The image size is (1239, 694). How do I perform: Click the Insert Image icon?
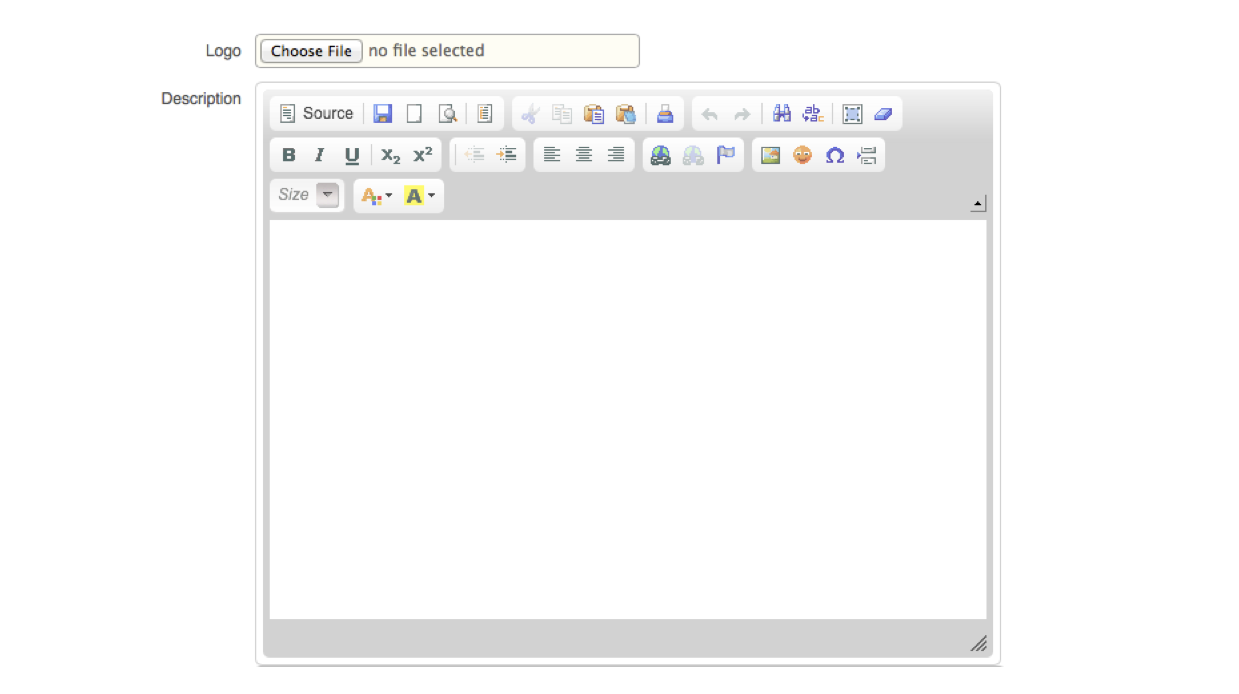(x=770, y=155)
